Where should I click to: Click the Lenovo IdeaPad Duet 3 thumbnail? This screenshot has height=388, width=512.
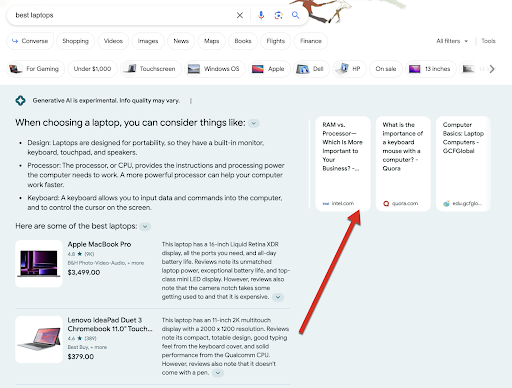[x=39, y=339]
